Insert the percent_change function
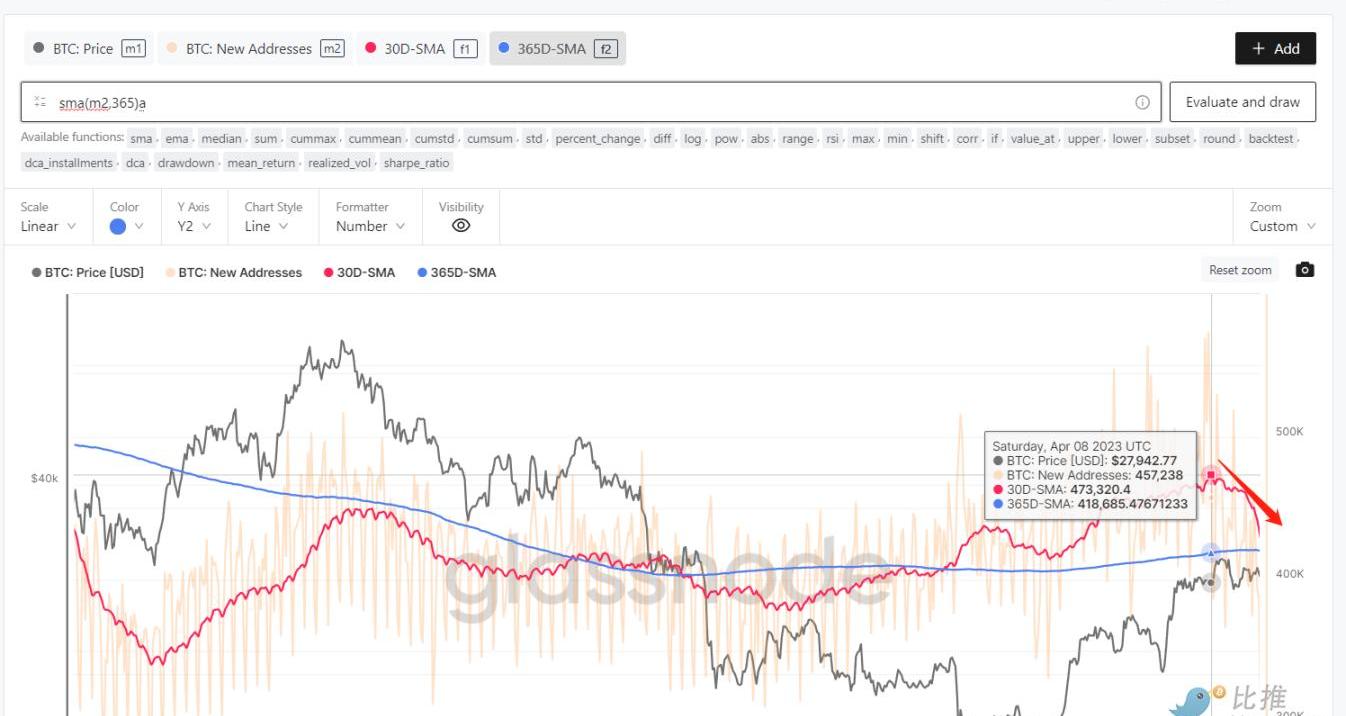1346x716 pixels. pyautogui.click(x=598, y=139)
